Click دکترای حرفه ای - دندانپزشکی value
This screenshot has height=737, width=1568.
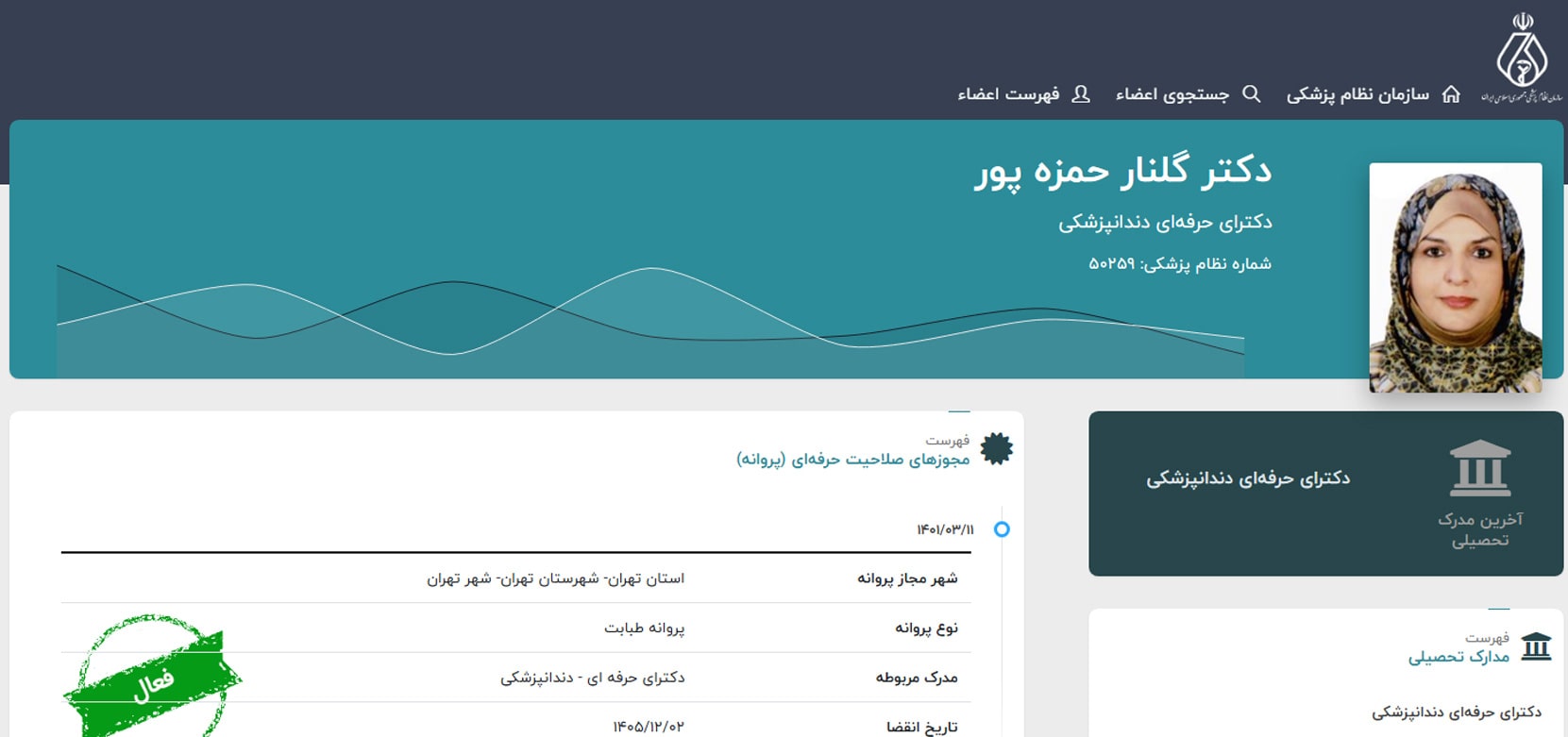(593, 678)
